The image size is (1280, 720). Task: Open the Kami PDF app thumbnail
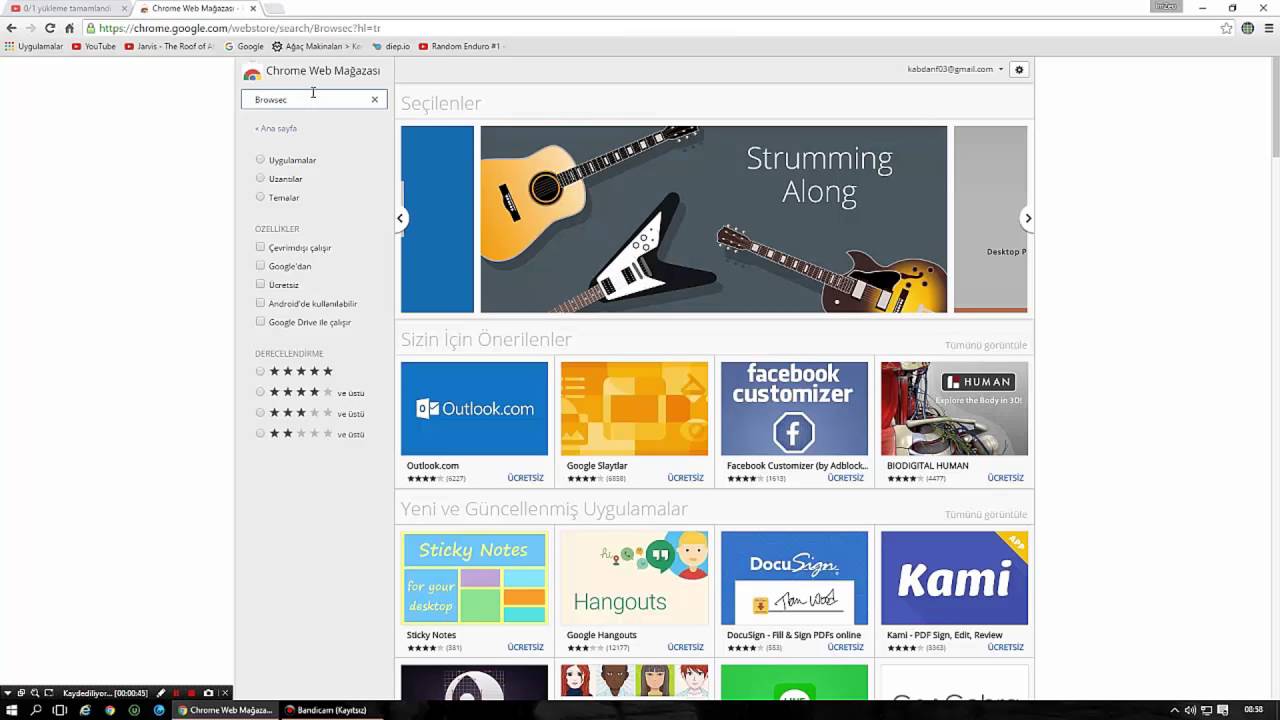coord(954,578)
